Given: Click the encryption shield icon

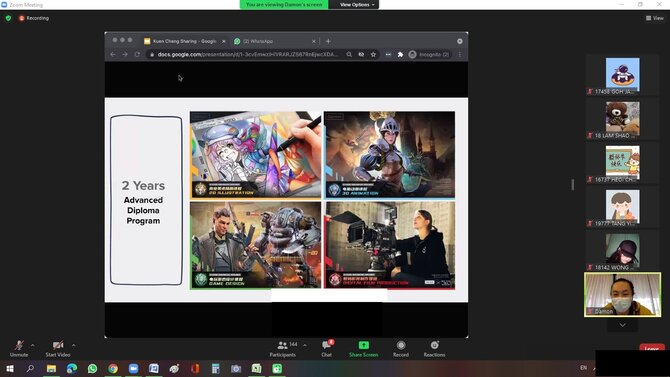Looking at the screenshot, I should tap(8, 18).
